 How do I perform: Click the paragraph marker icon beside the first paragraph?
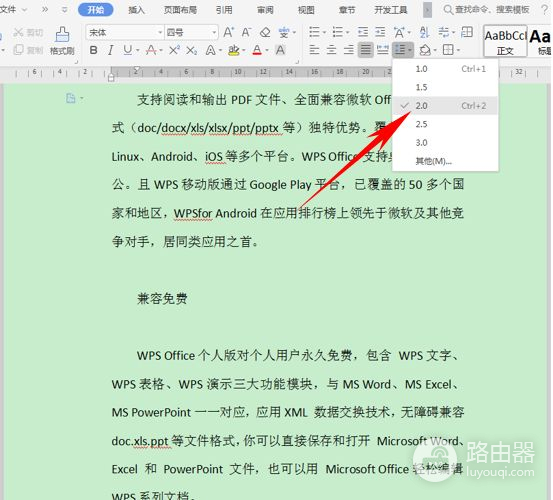(x=71, y=98)
